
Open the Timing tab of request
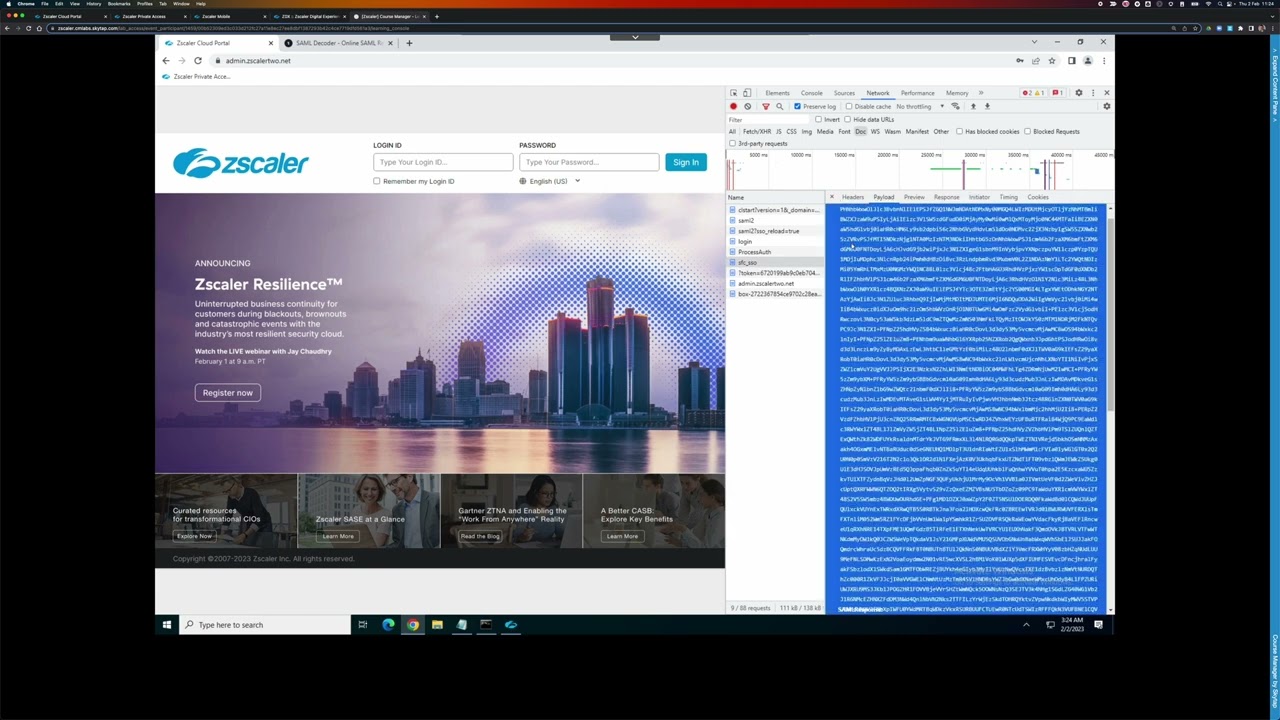1008,197
